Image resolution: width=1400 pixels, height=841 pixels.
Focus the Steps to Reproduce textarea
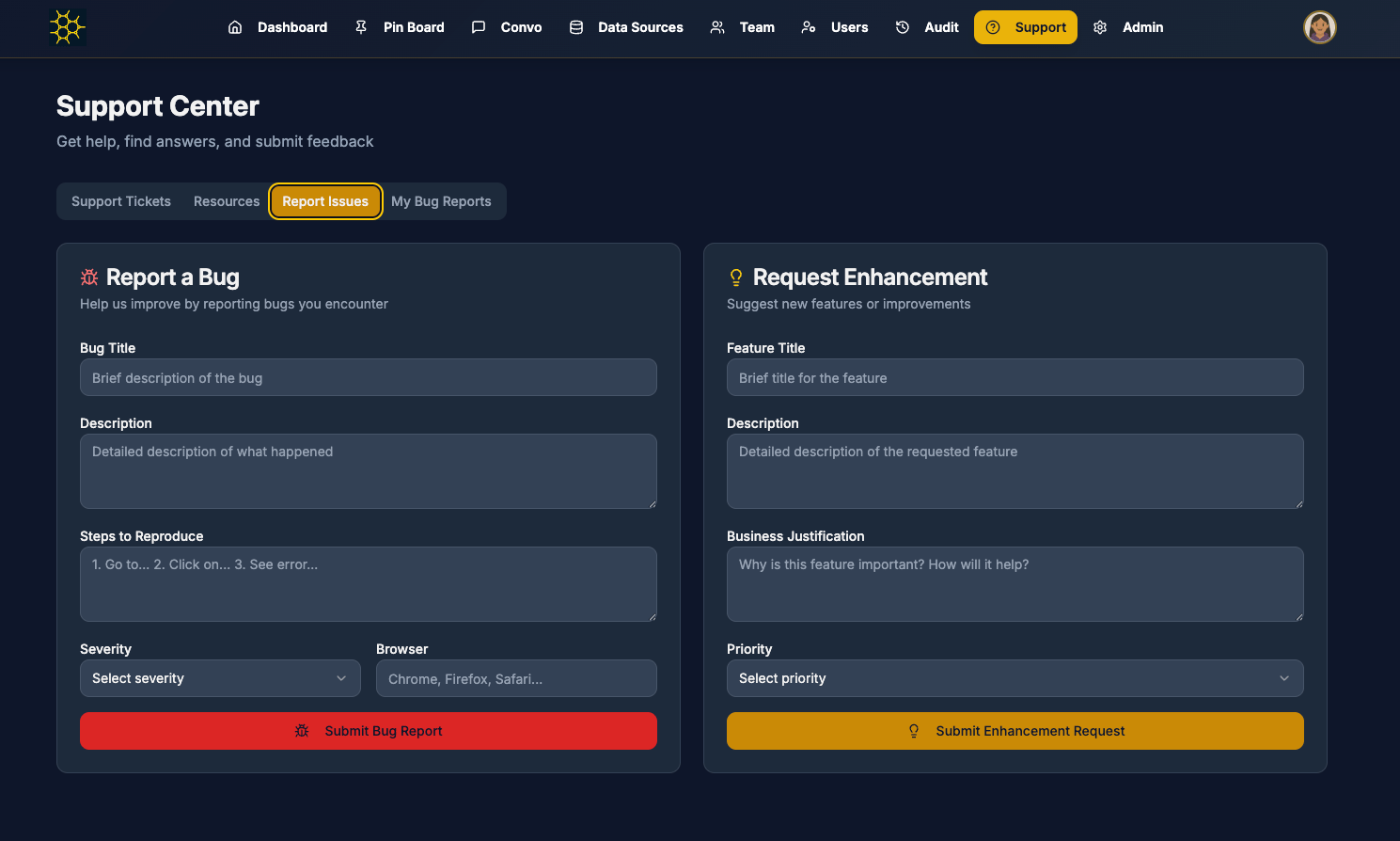point(369,584)
